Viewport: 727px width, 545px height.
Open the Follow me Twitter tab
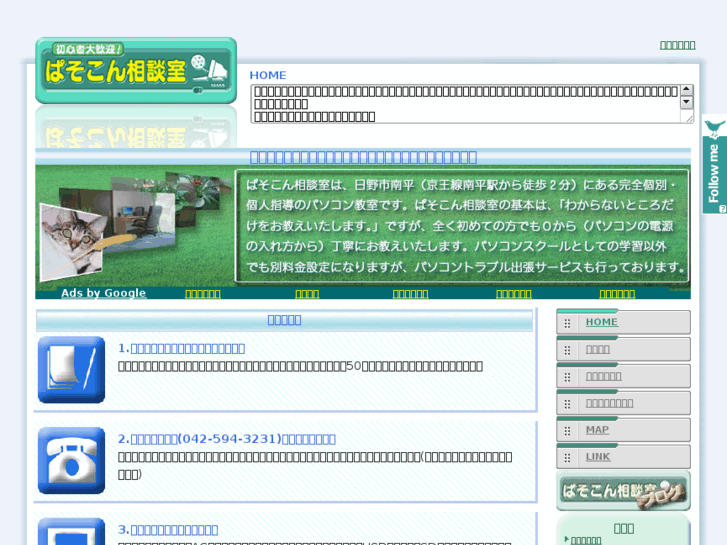point(714,164)
